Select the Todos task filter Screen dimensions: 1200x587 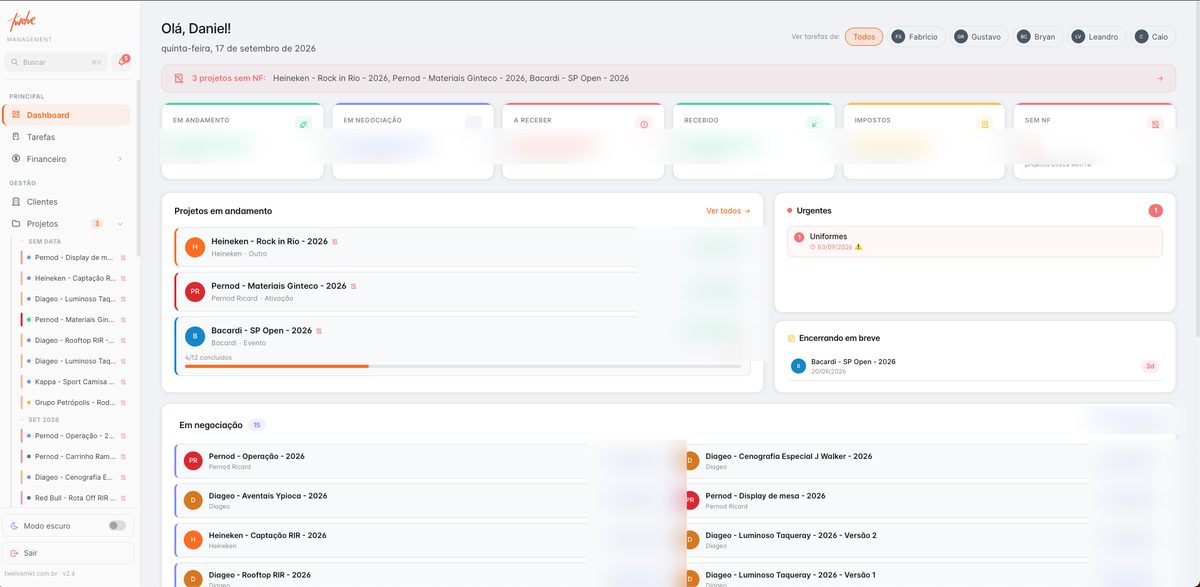click(x=864, y=37)
